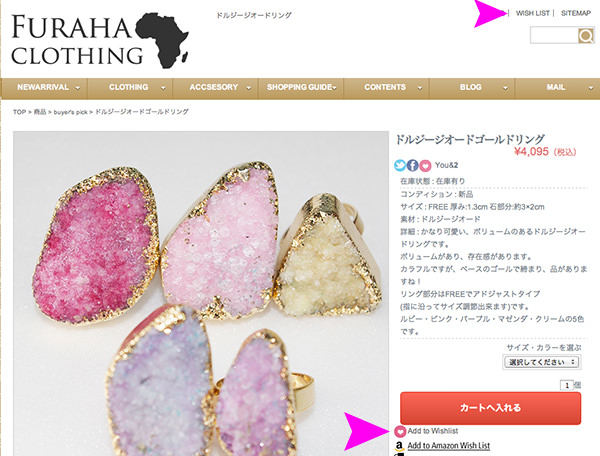Click the quantity input field
Image resolution: width=600 pixels, height=456 pixels.
[567, 385]
